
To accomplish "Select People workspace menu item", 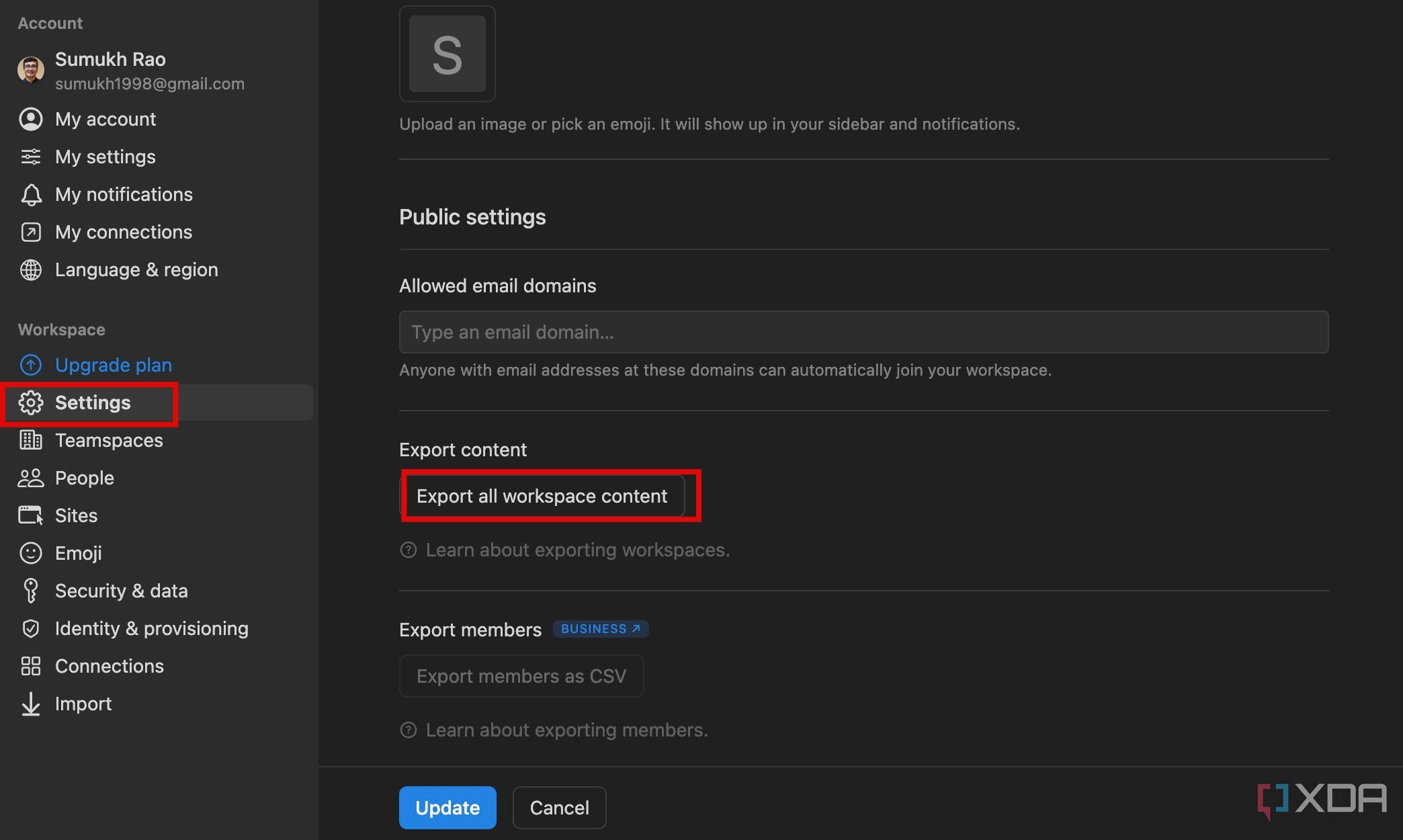I will (84, 477).
